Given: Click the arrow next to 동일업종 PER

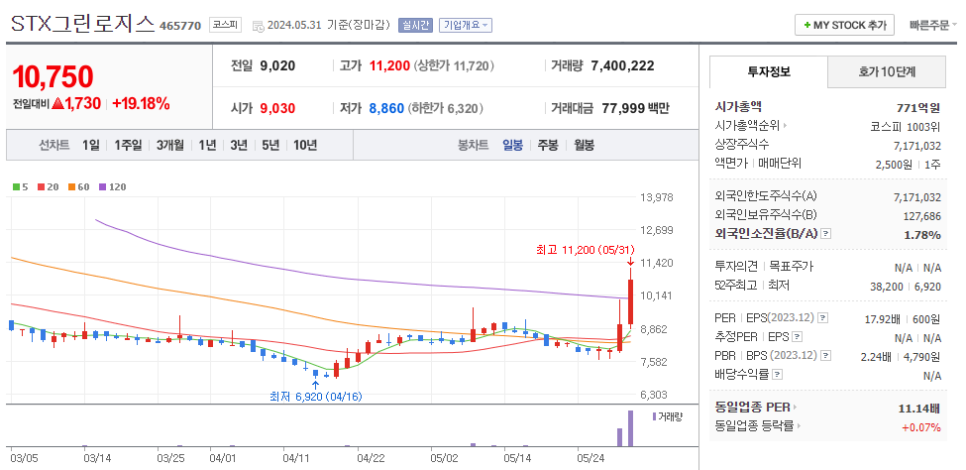Looking at the screenshot, I should [795, 407].
